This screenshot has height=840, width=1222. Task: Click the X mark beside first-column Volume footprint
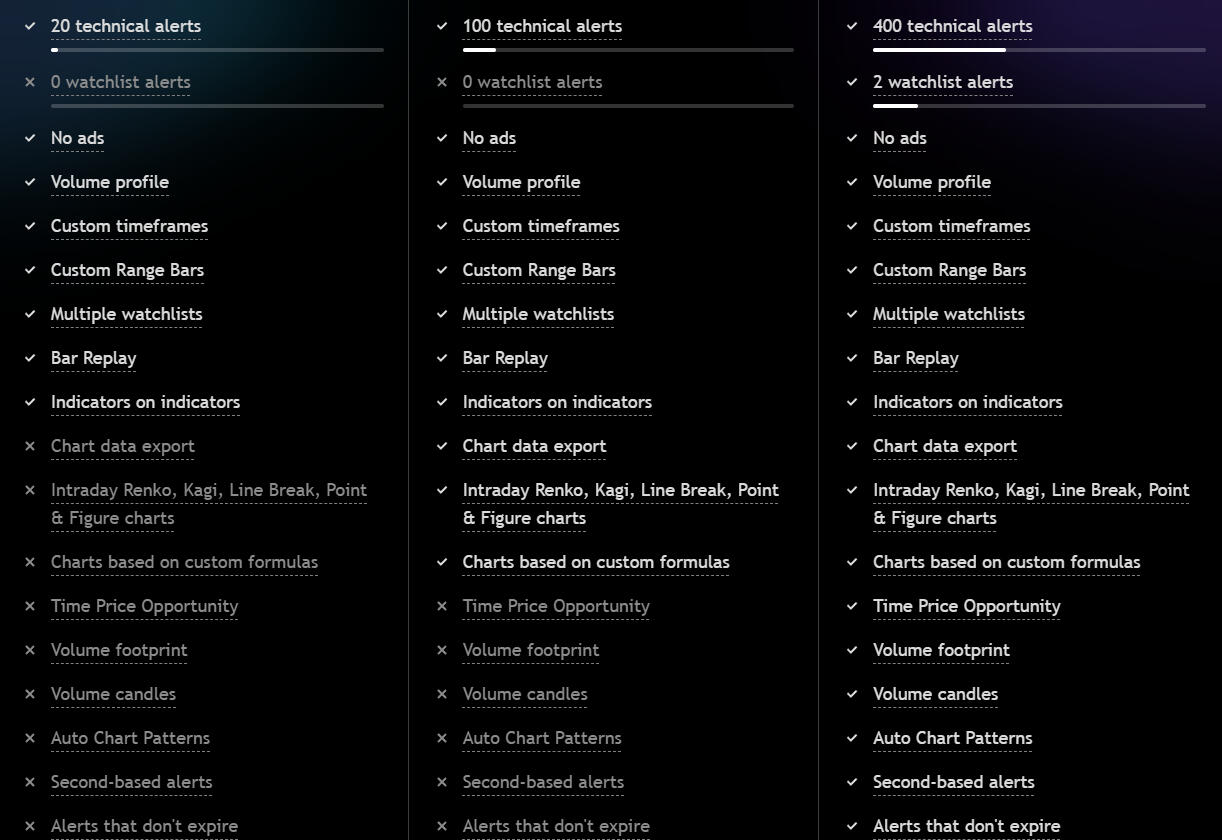pyautogui.click(x=30, y=650)
